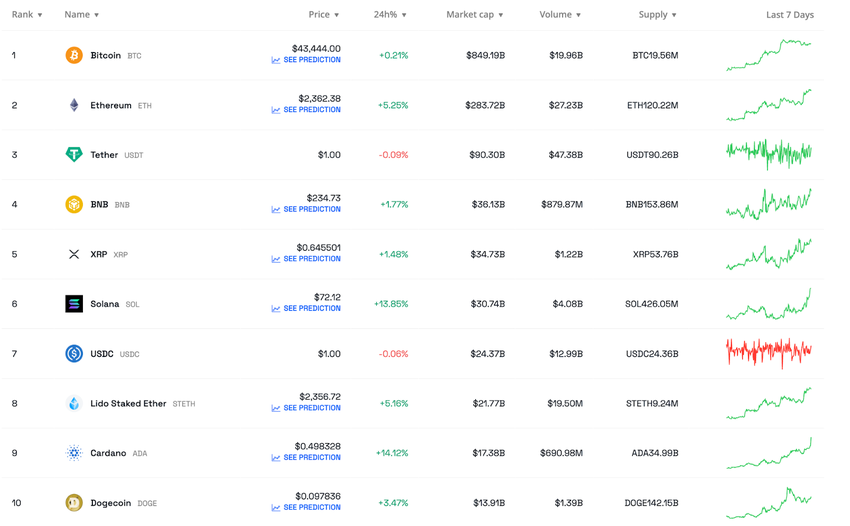This screenshot has width=850, height=526.
Task: Select Tether's -0.09% change value
Action: (x=393, y=155)
